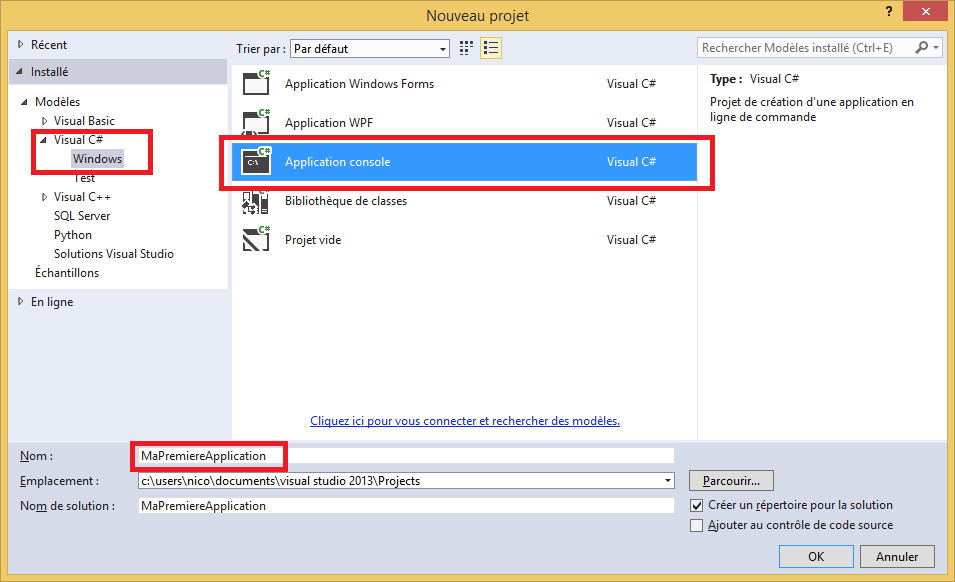955x582 pixels.
Task: Expand the Visual Basic node
Action: click(44, 121)
